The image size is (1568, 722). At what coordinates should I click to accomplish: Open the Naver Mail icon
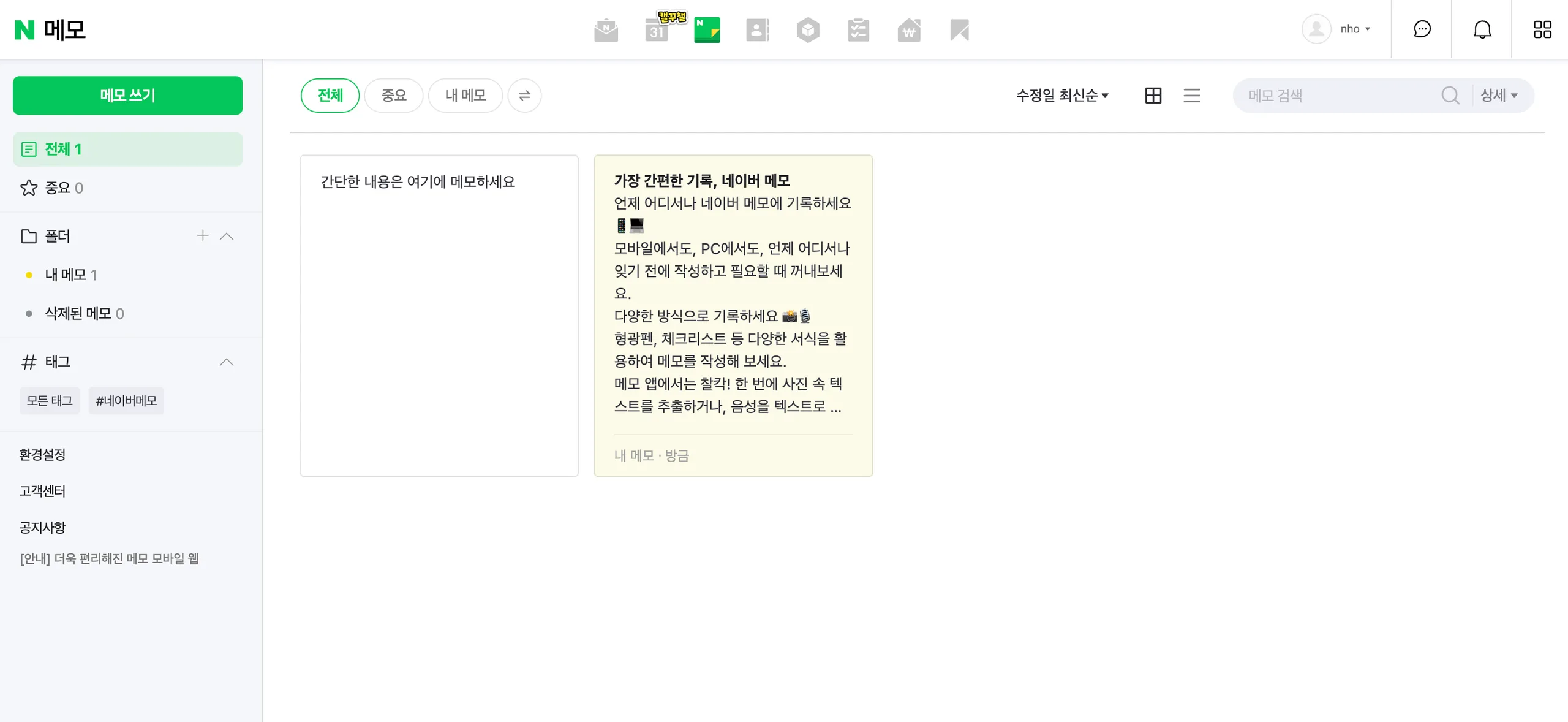point(606,30)
